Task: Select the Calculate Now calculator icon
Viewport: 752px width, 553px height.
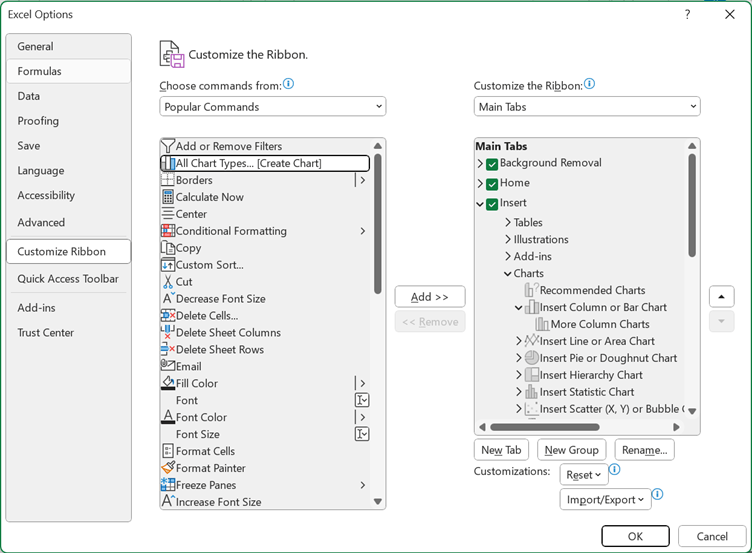Action: 168,197
